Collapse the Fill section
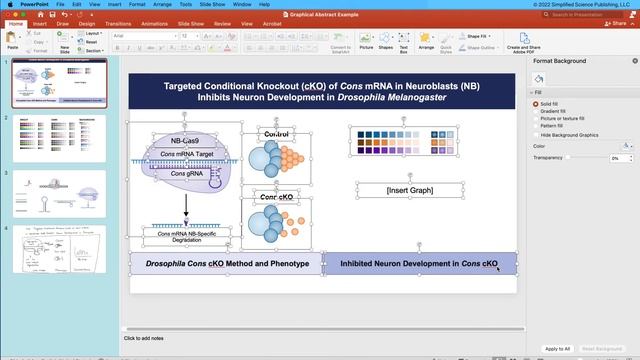The width and height of the screenshot is (640, 360). (532, 93)
